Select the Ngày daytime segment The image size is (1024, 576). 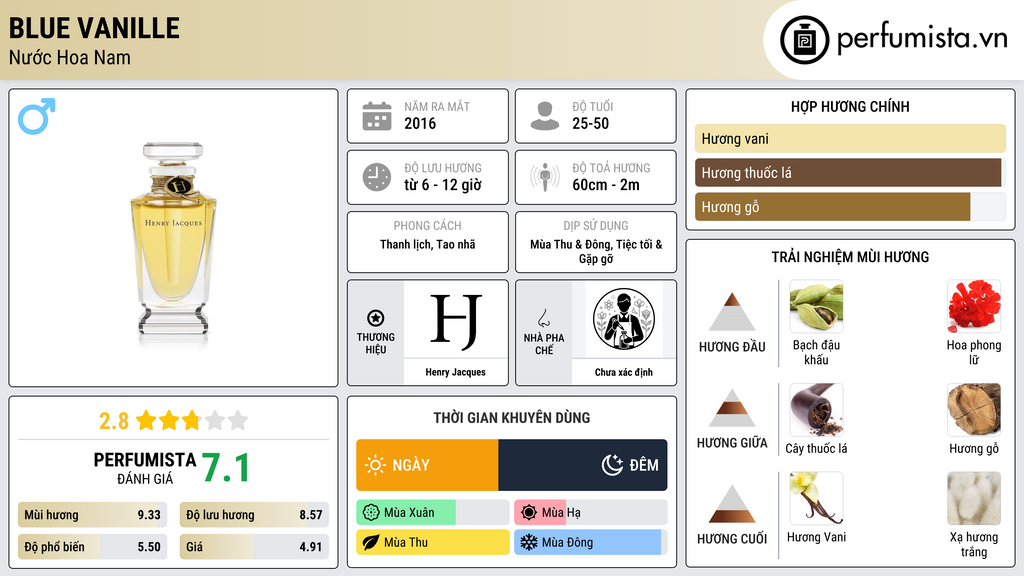427,465
